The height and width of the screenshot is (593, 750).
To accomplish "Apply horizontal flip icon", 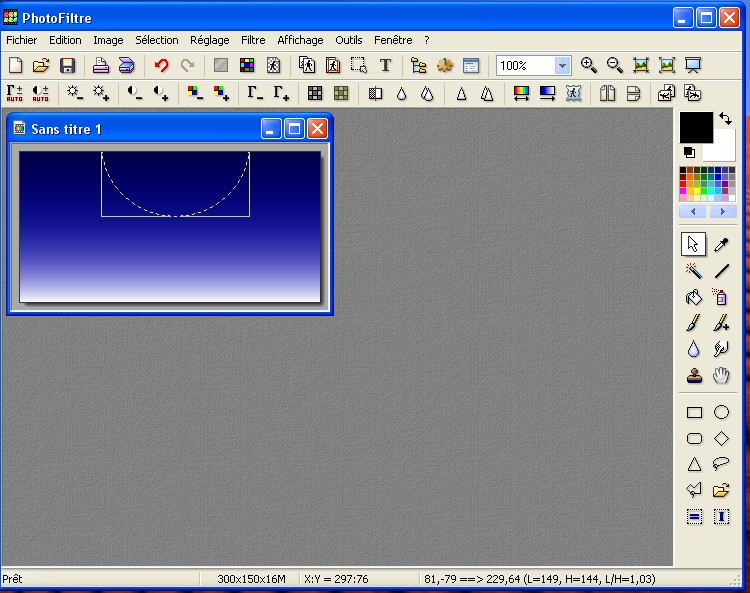I will point(607,93).
